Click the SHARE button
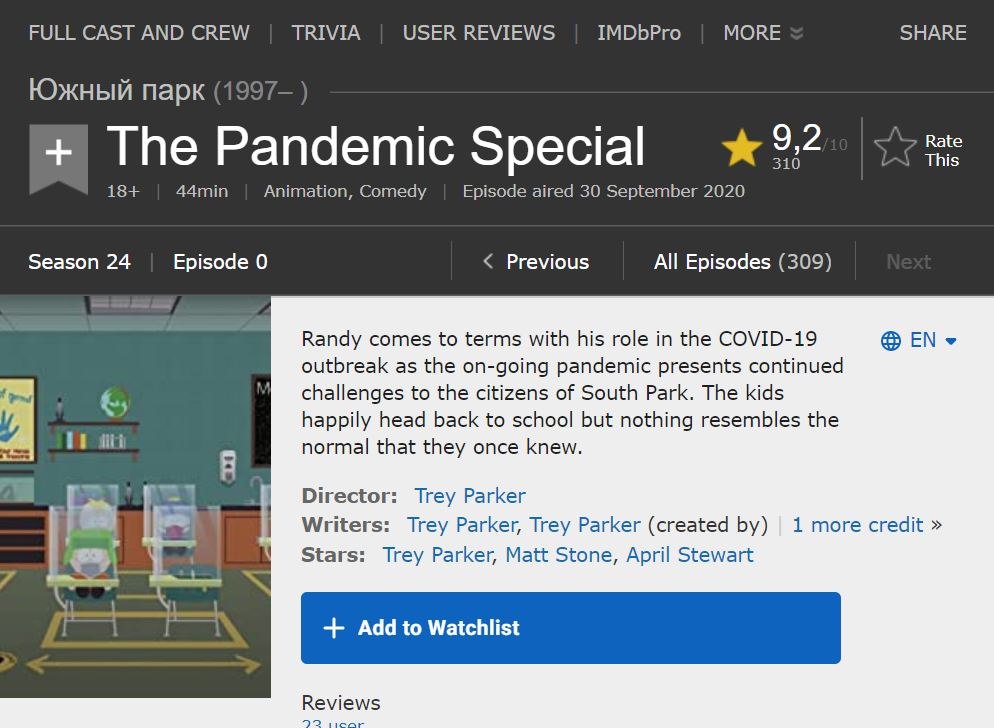The height and width of the screenshot is (728, 994). tap(933, 33)
